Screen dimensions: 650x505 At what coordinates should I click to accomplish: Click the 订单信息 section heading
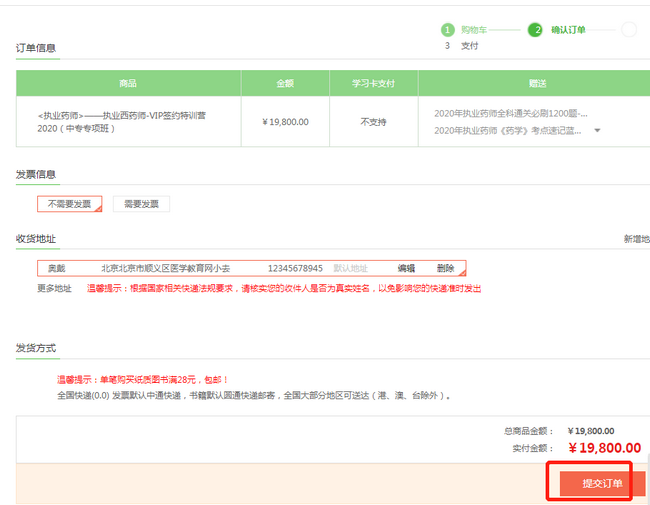[36, 48]
